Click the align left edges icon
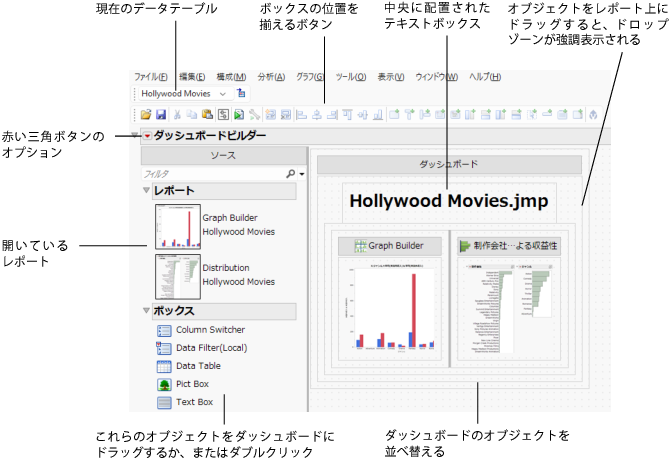This screenshot has width=671, height=468. coord(302,114)
